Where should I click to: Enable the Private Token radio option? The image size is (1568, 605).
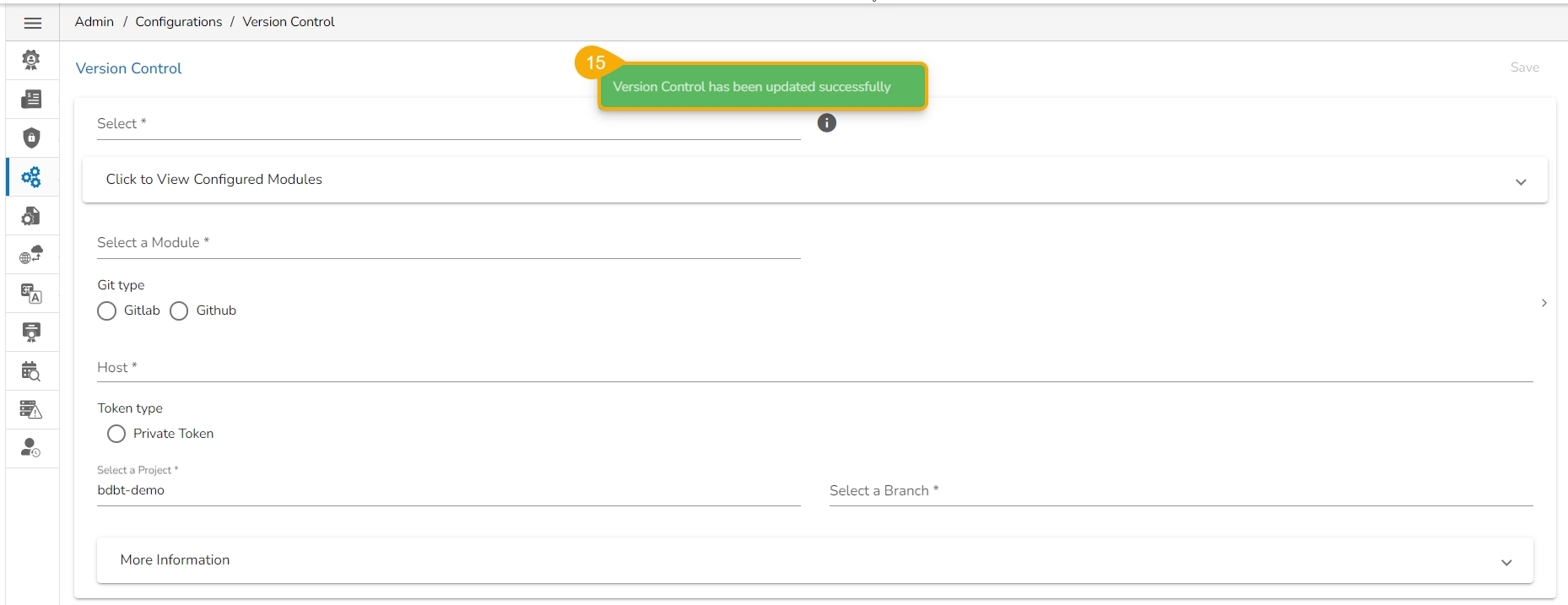pos(116,434)
